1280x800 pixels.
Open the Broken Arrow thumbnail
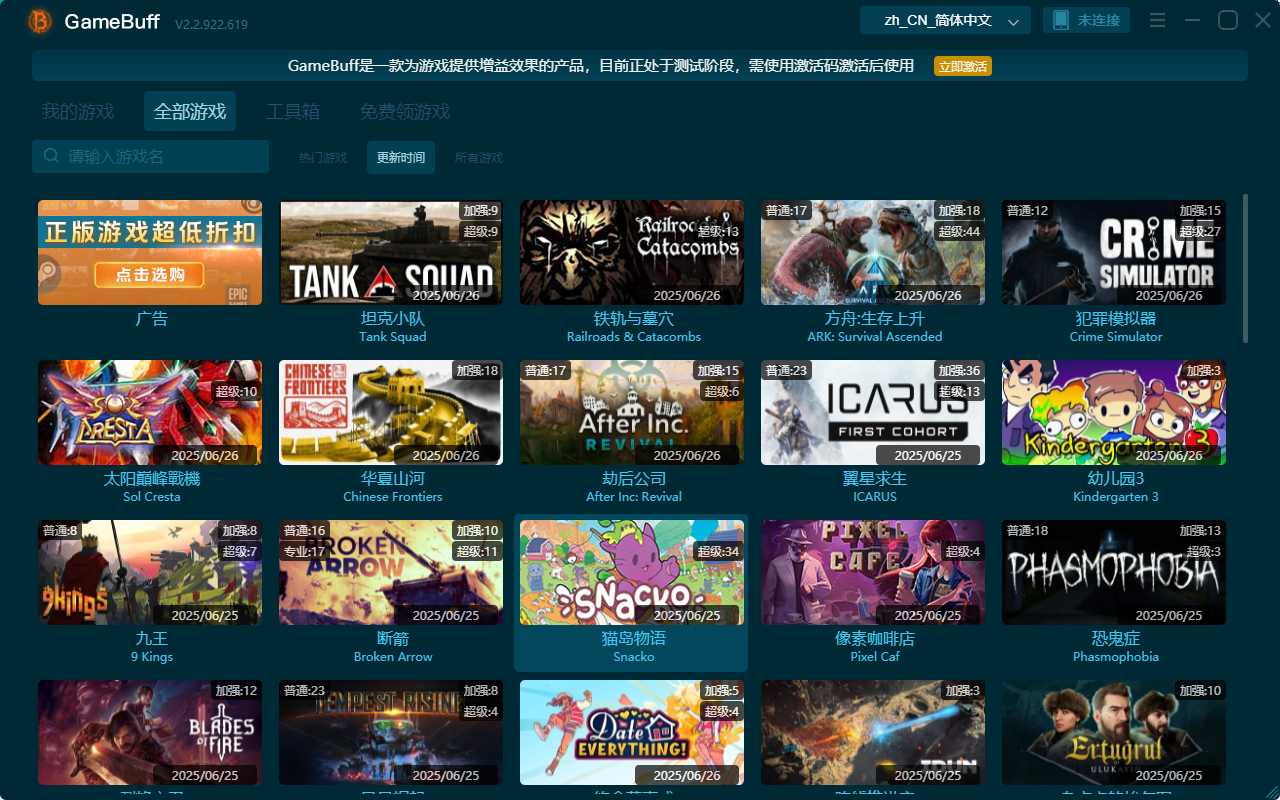tap(391, 572)
